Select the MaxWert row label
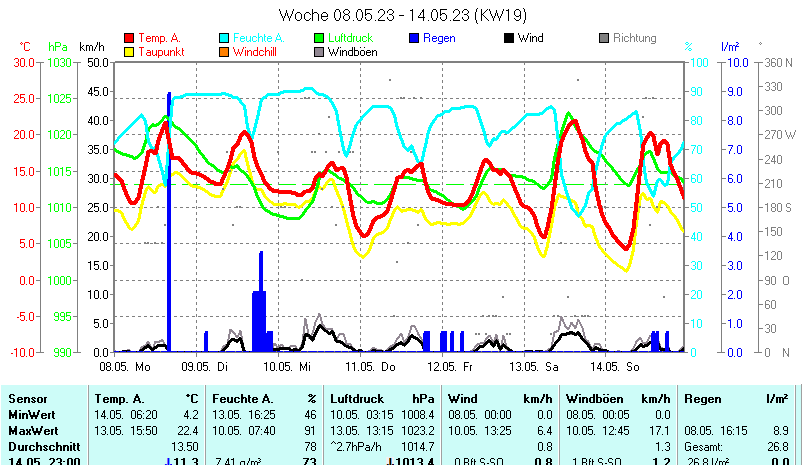The image size is (810, 465). pyautogui.click(x=33, y=429)
